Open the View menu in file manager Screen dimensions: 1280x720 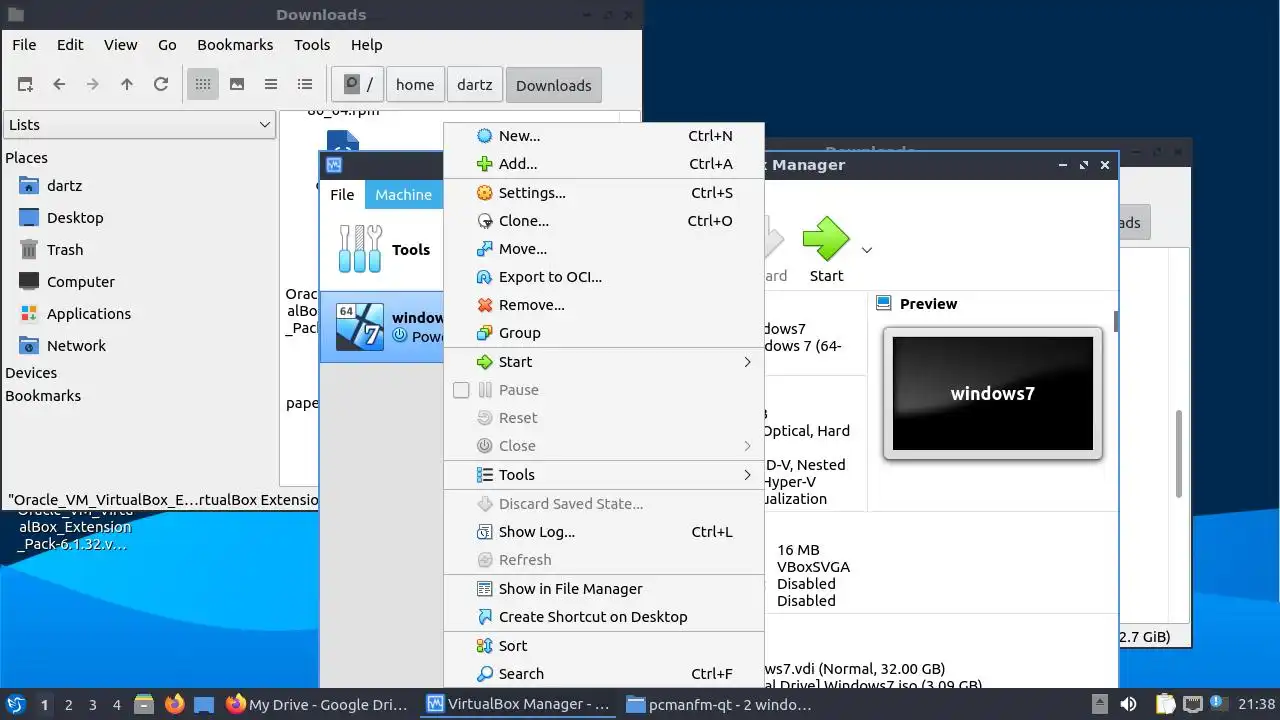121,45
